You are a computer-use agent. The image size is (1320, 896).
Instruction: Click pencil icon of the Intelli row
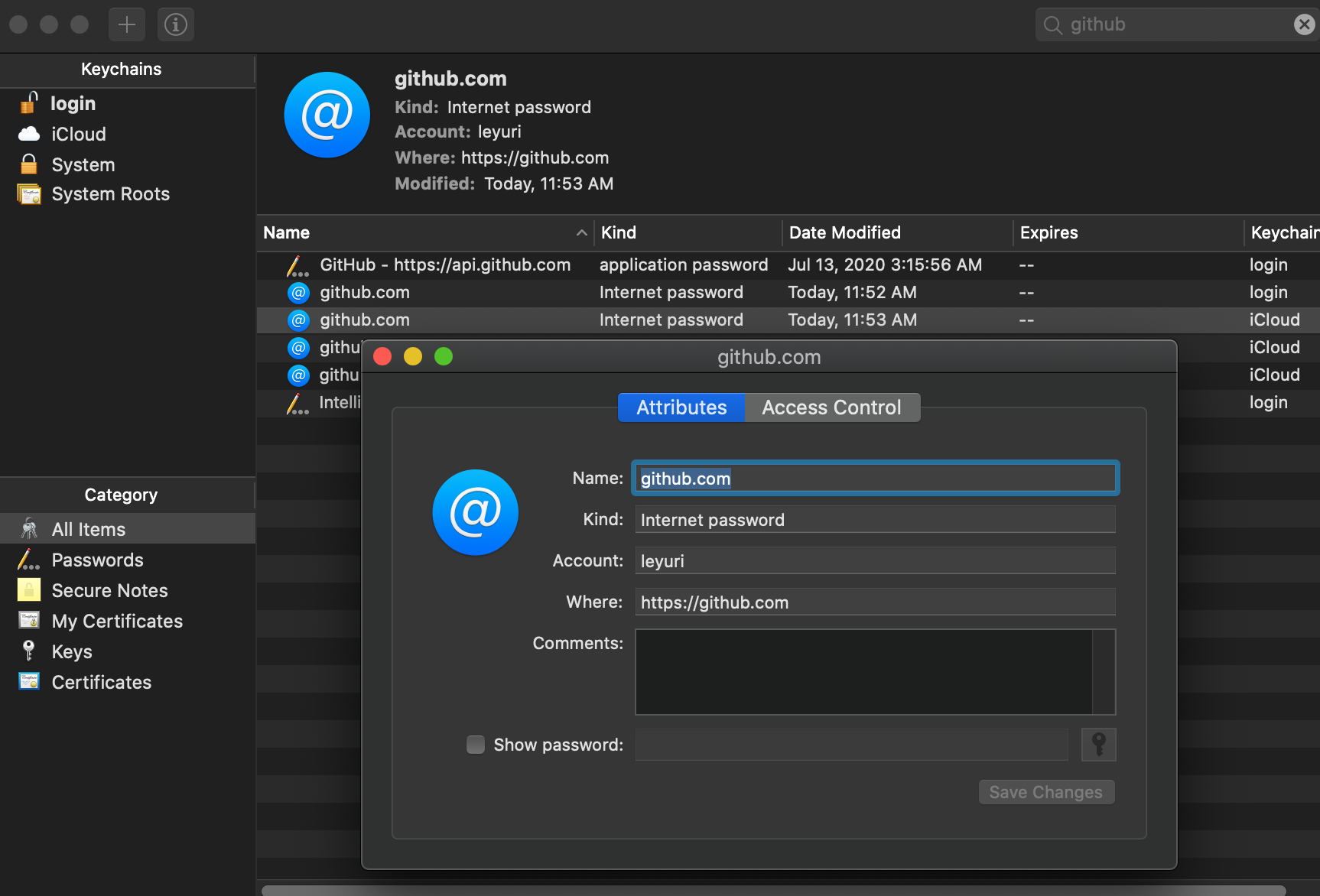[x=297, y=403]
